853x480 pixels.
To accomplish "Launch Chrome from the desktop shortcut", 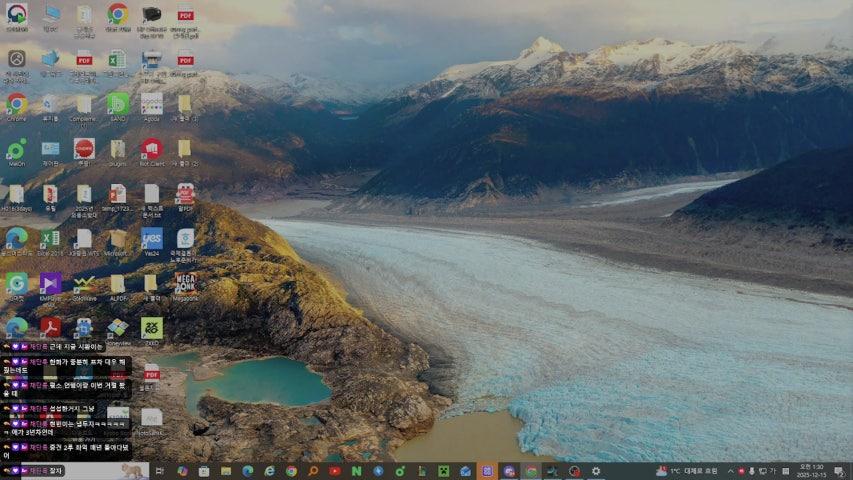I will 17,104.
